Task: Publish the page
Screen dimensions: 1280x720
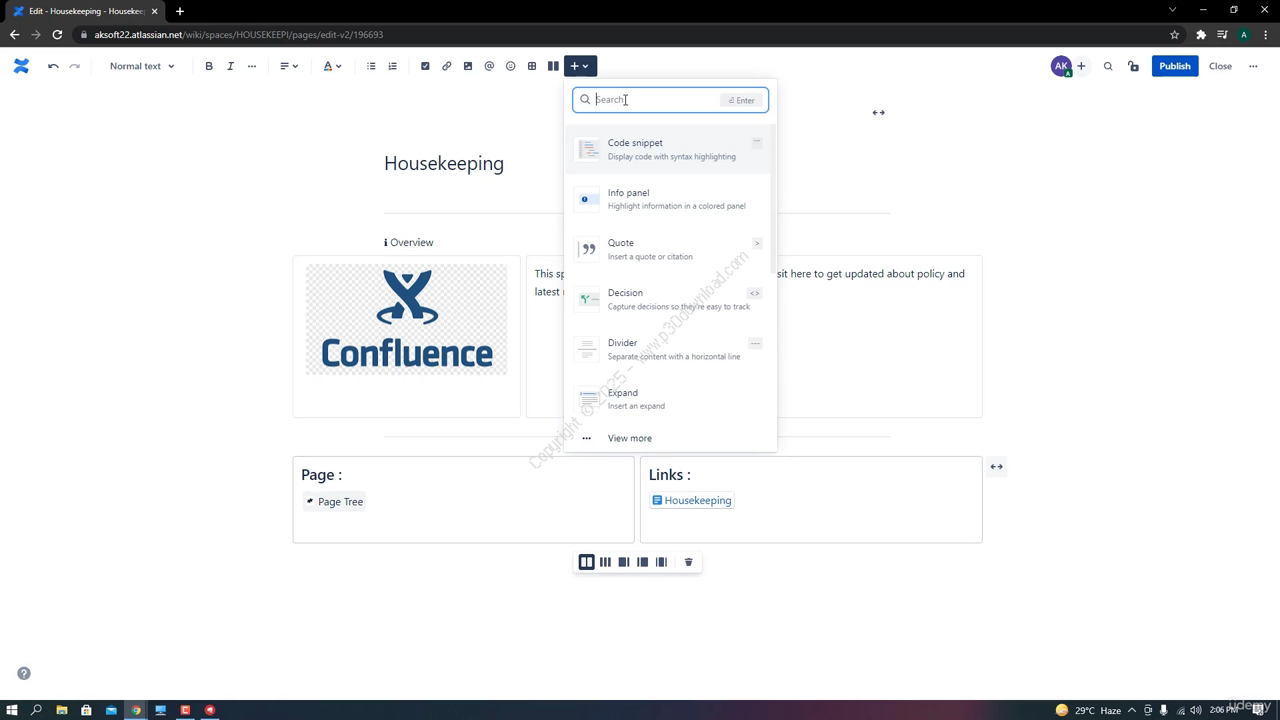Action: coord(1175,66)
